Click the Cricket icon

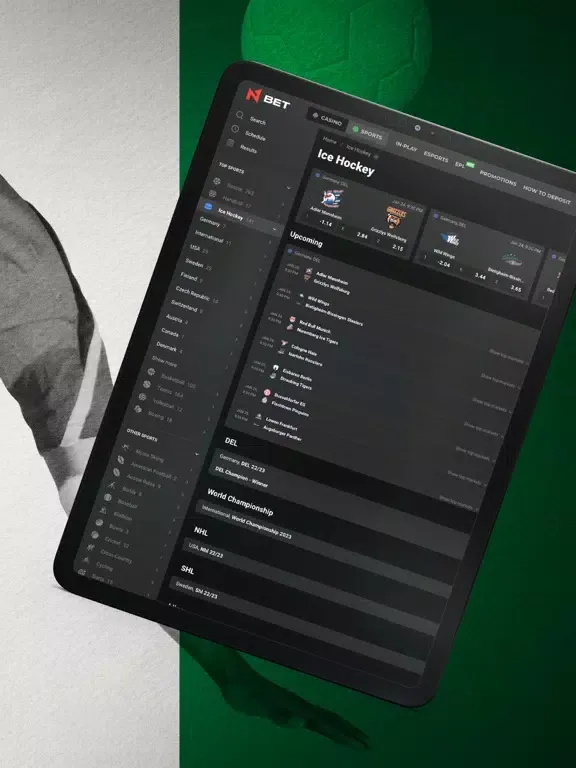[95, 535]
